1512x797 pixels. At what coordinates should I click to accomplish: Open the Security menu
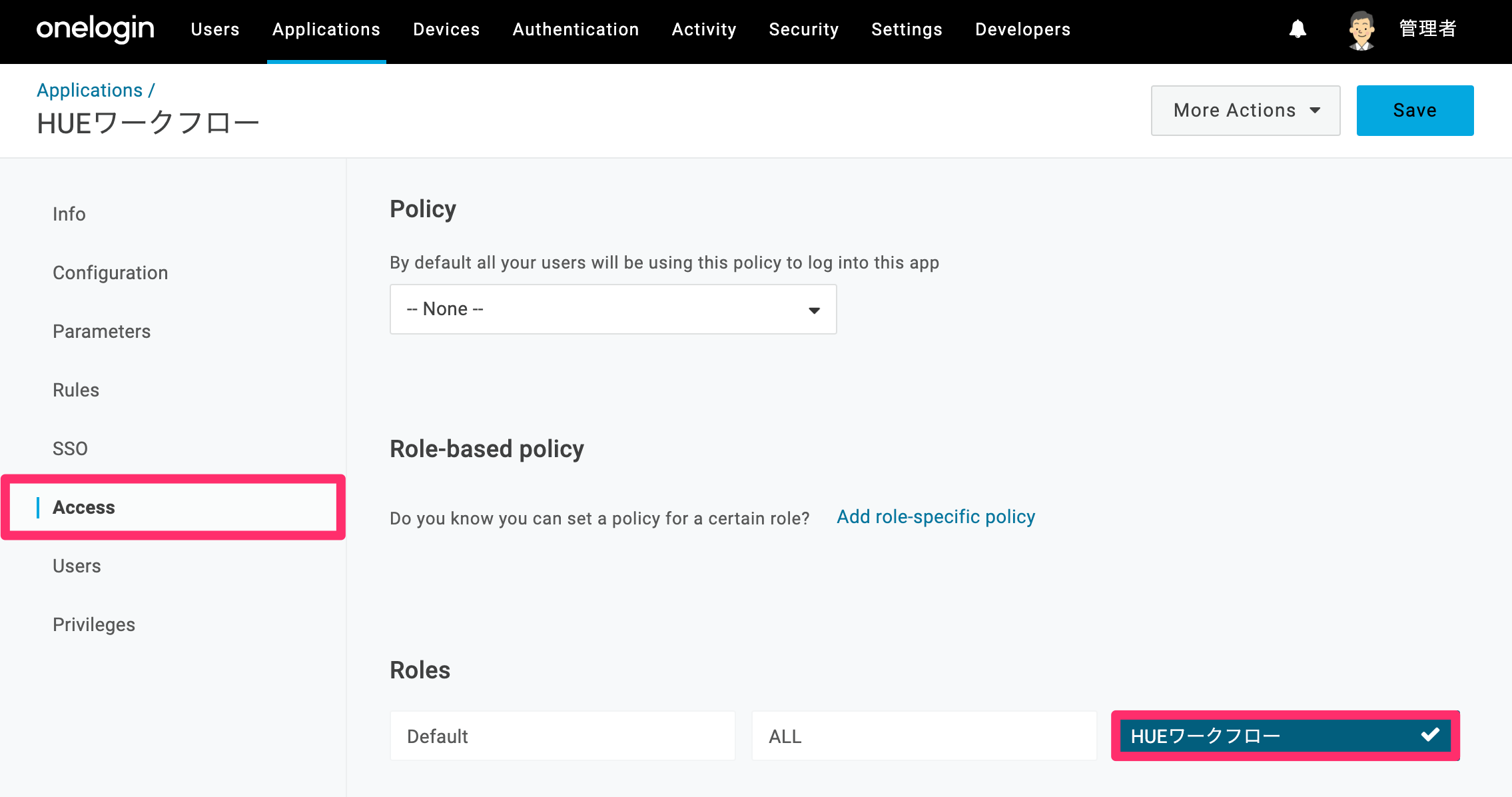(x=804, y=29)
